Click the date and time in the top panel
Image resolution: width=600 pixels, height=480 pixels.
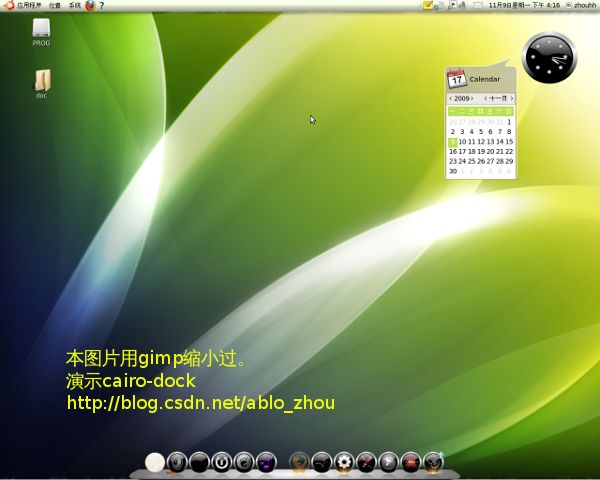(524, 5)
